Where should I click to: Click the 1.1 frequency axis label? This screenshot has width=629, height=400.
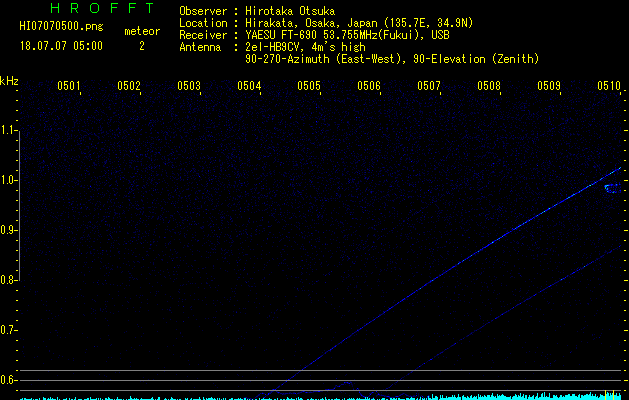pos(8,130)
